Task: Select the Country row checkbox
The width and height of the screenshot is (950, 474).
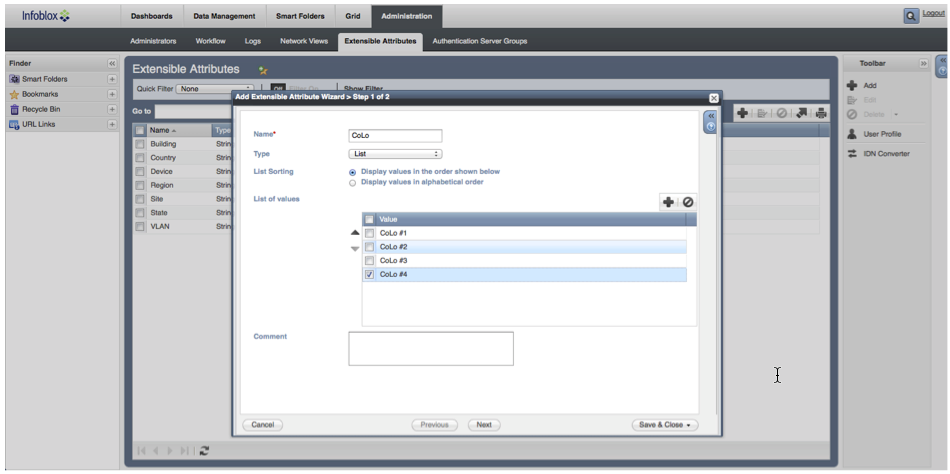Action: (140, 158)
